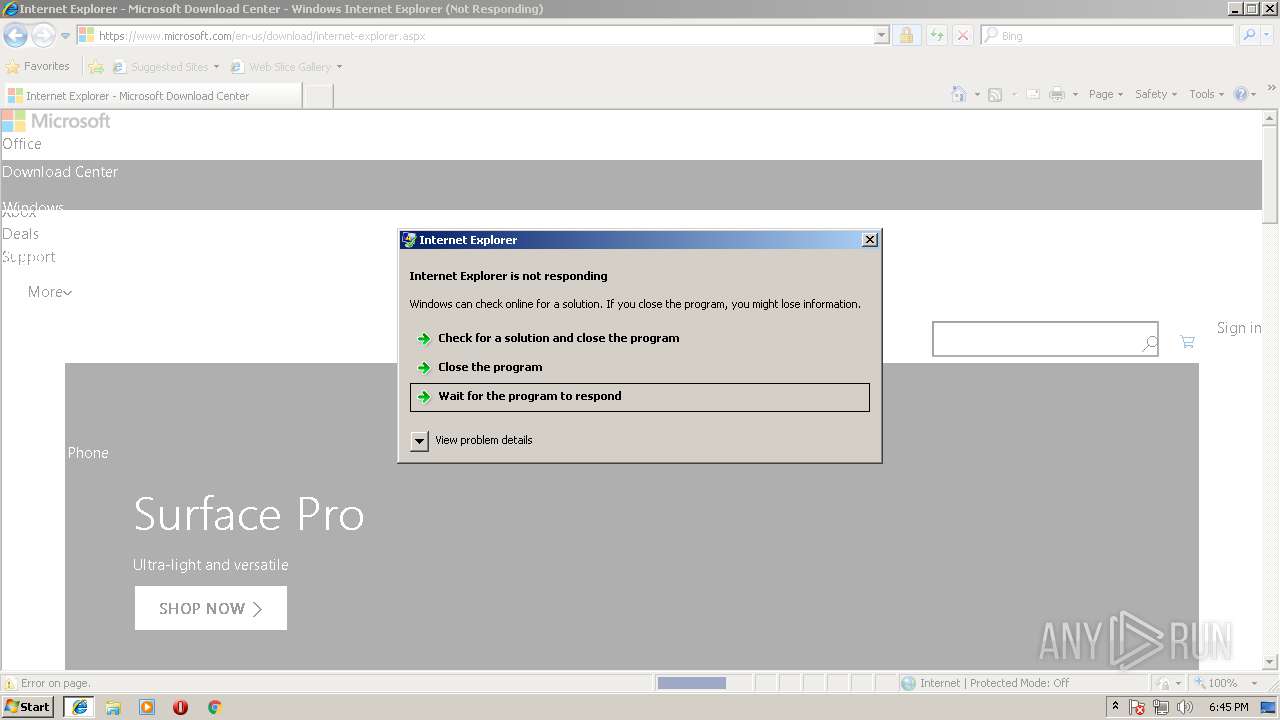Viewport: 1280px width, 720px height.
Task: Click the SHOP NOW button
Action: pos(211,608)
